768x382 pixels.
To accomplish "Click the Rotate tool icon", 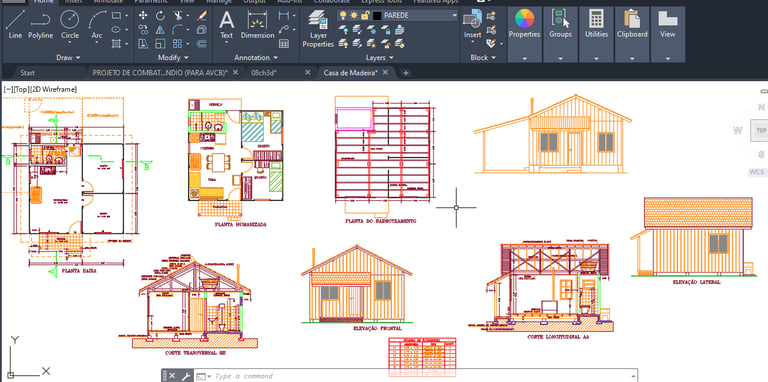I will pyautogui.click(x=160, y=16).
